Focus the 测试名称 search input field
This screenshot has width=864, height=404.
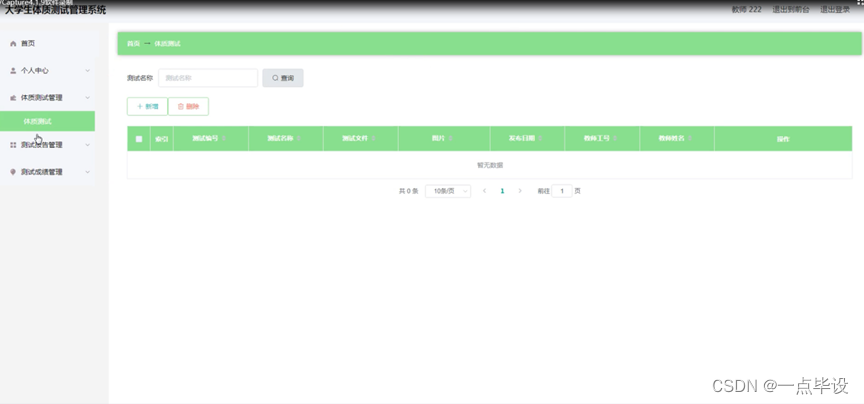pos(208,78)
